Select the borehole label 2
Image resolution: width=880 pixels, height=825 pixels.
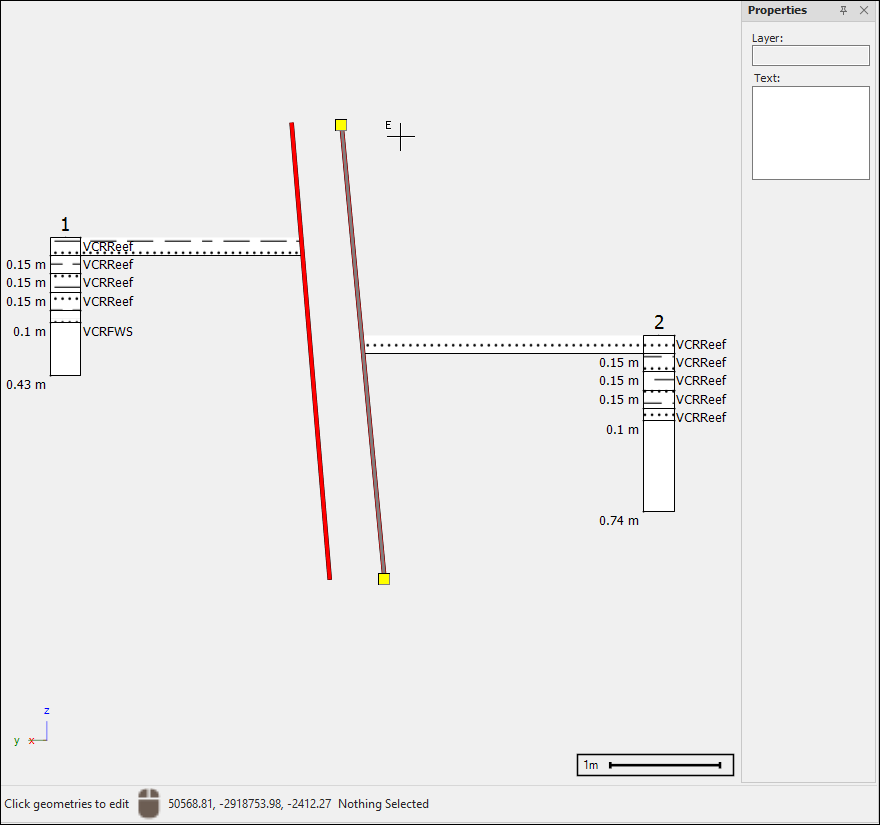click(659, 322)
